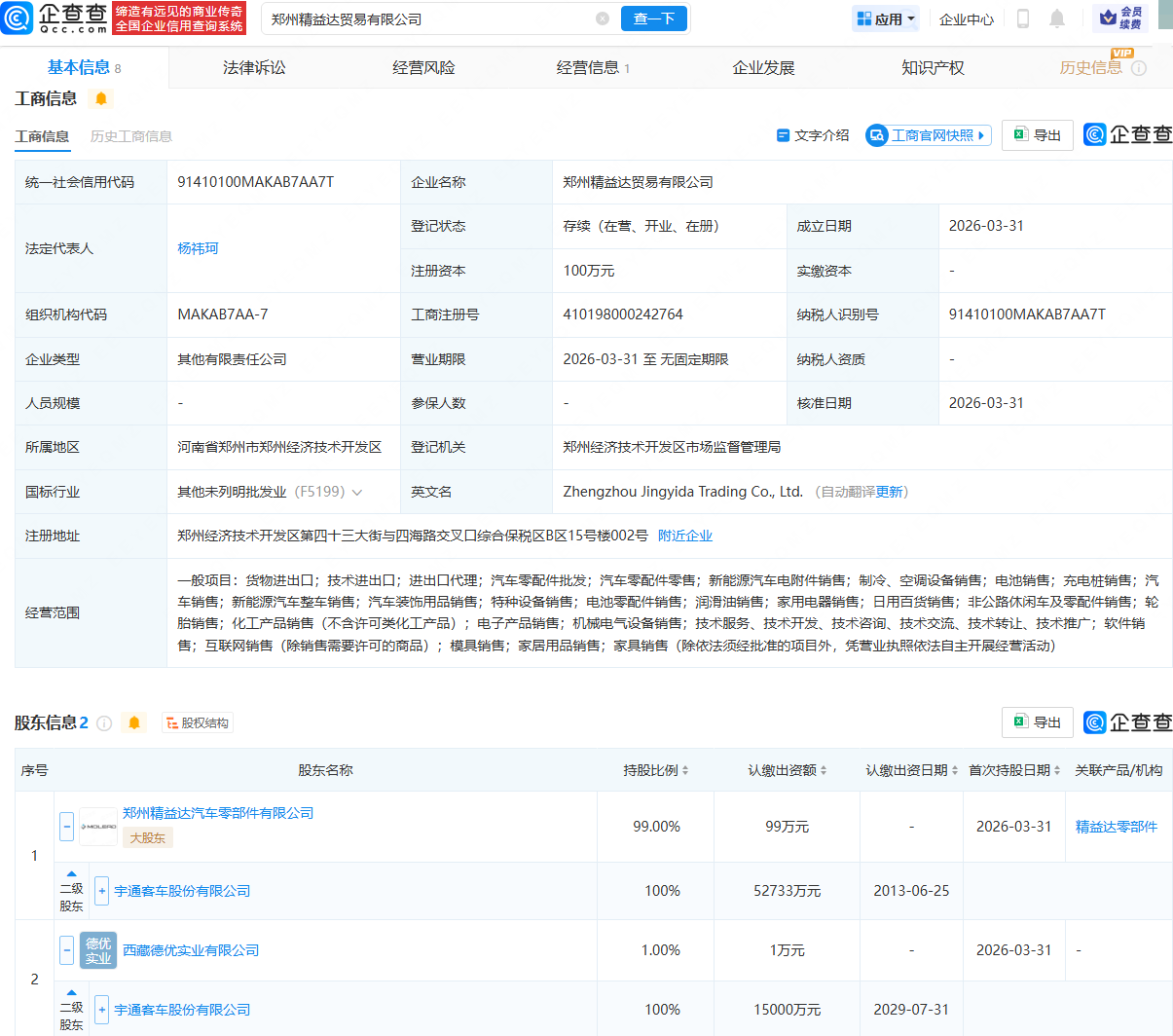Toggle sorting on the 持股比例 column
The height and width of the screenshot is (1036, 1173).
click(684, 769)
